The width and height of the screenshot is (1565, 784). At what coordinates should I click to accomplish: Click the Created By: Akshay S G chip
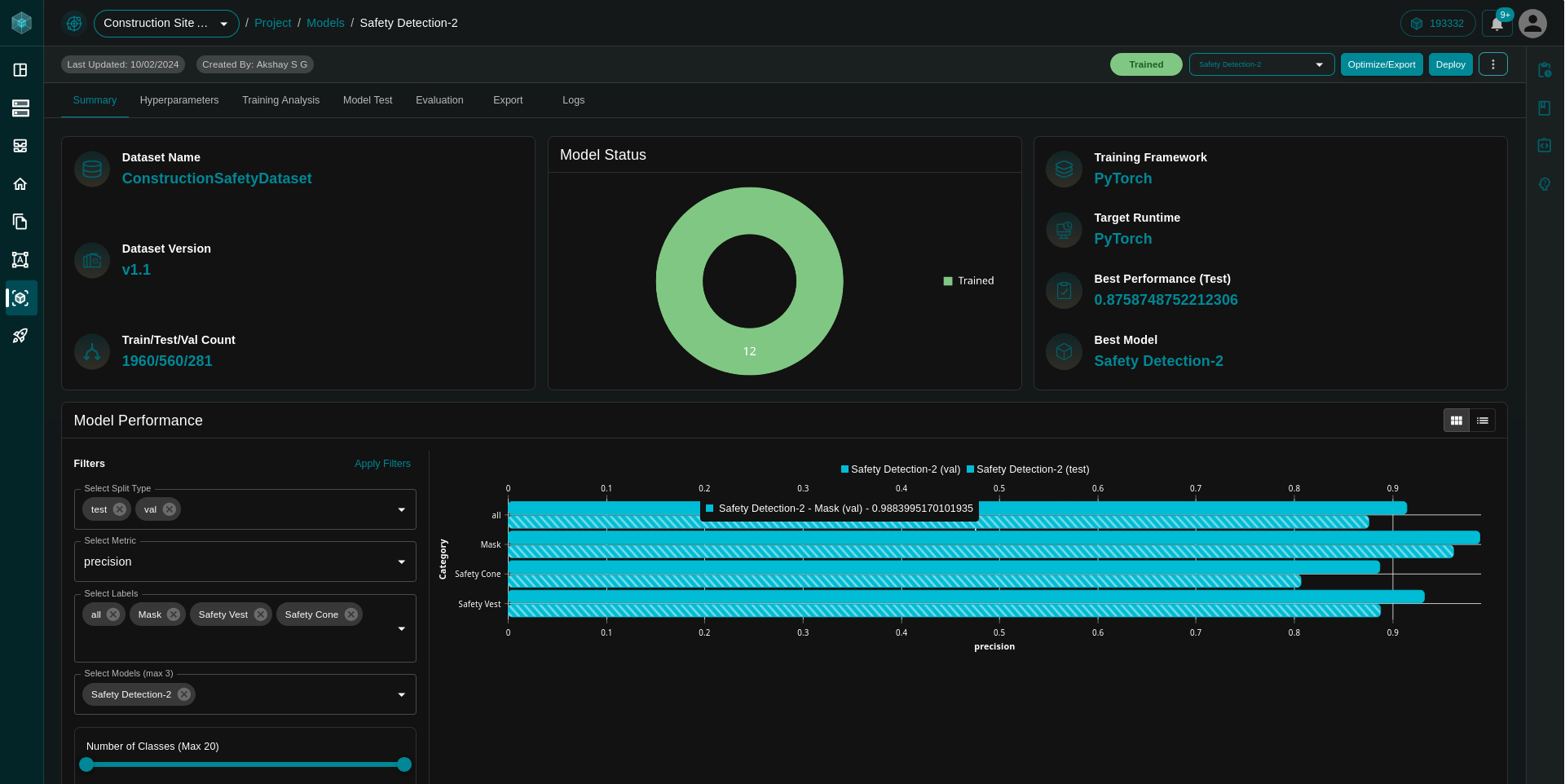(255, 64)
